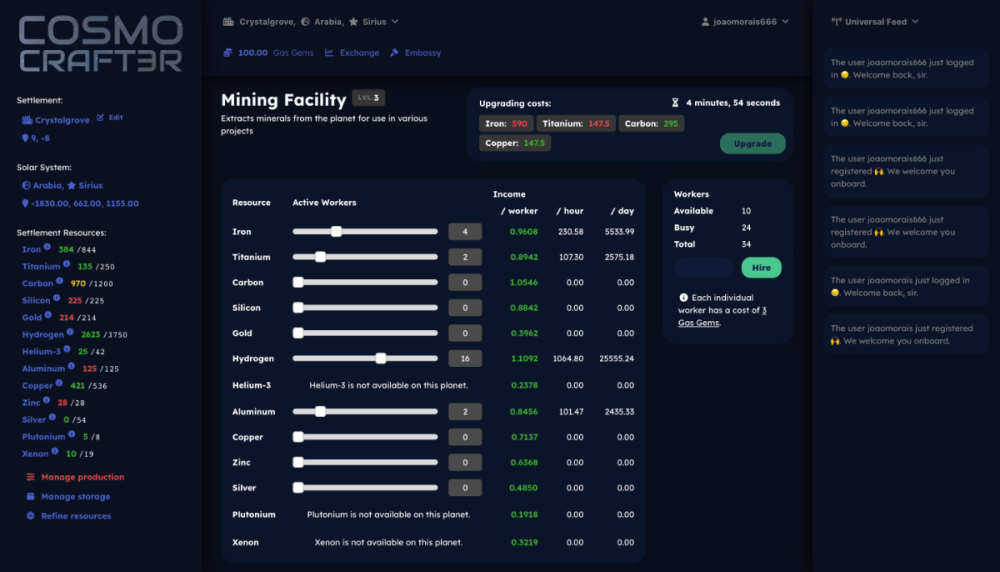Click the Embassy gavel icon

click(394, 53)
